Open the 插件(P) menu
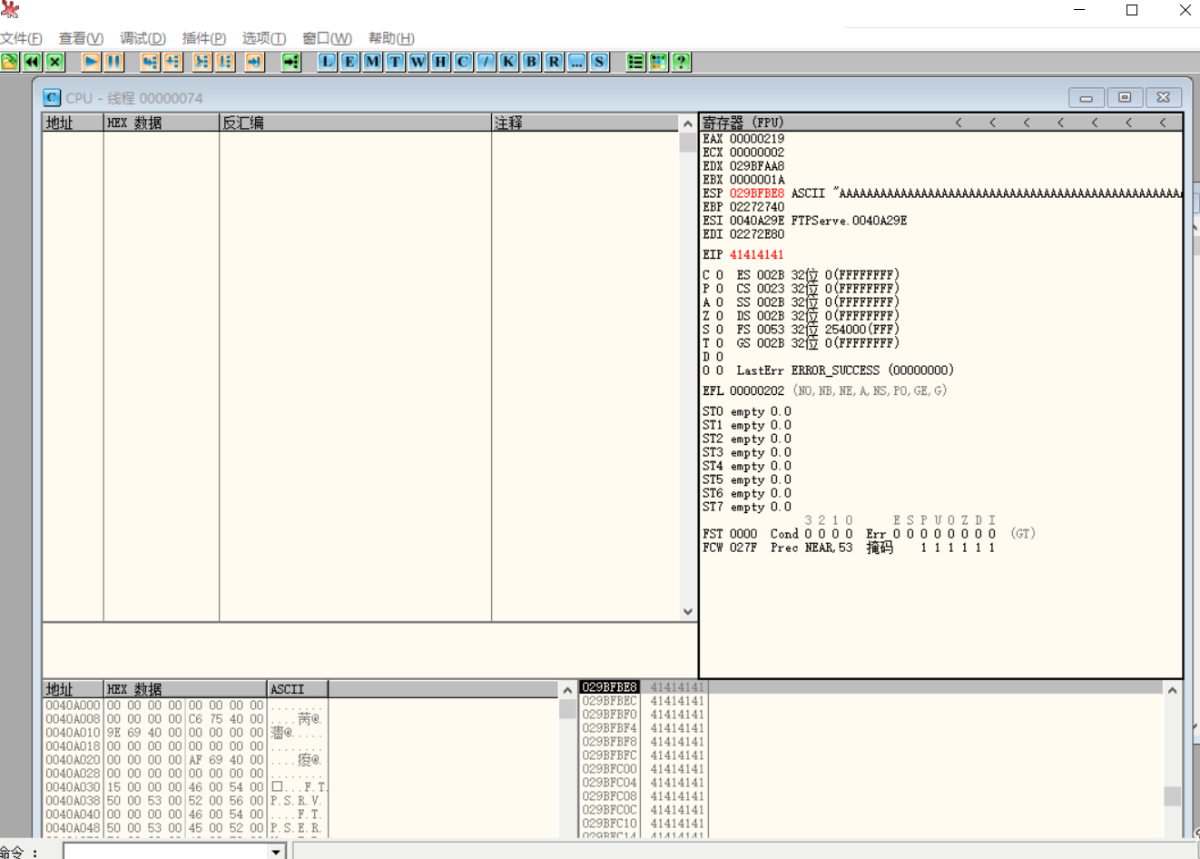Image resolution: width=1200 pixels, height=859 pixels. coord(204,38)
